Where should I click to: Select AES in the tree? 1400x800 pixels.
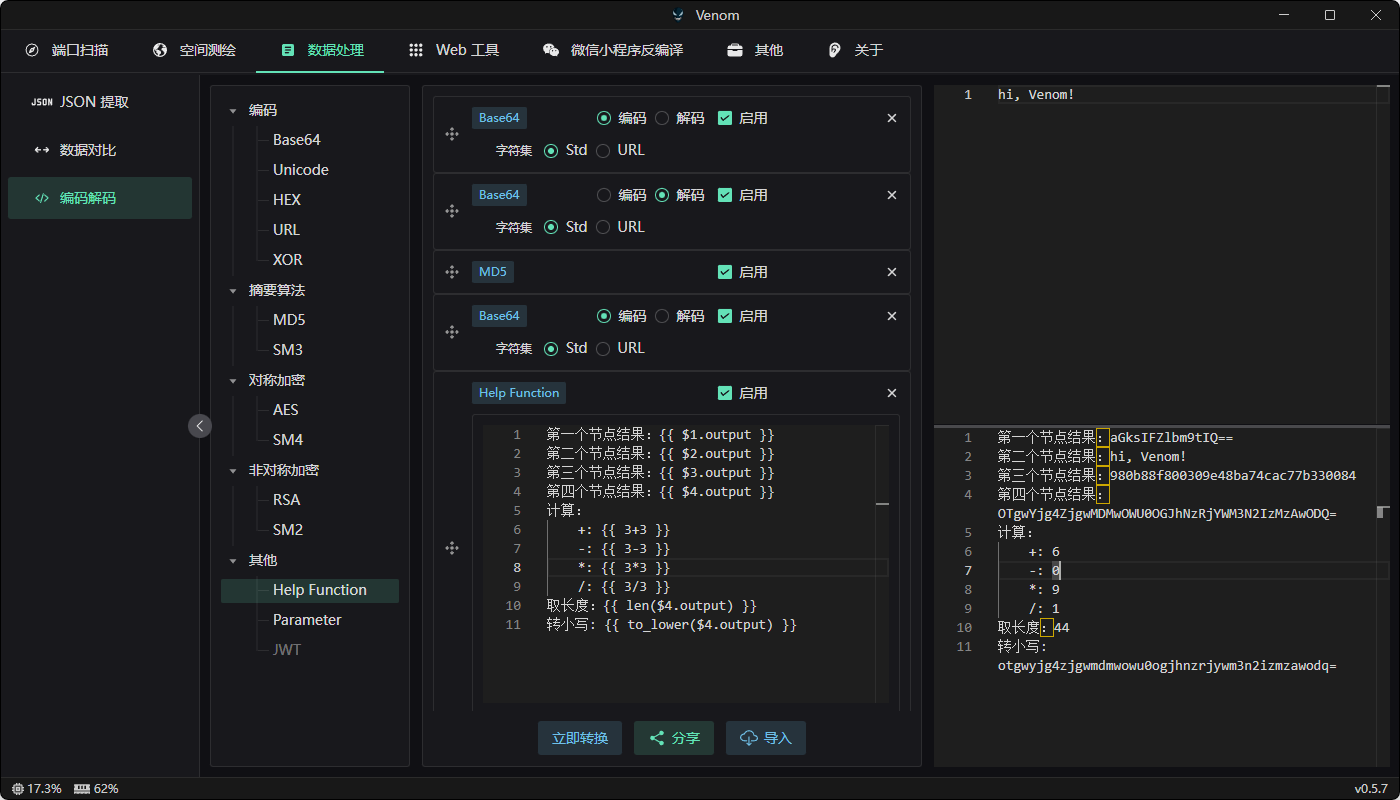(x=286, y=410)
